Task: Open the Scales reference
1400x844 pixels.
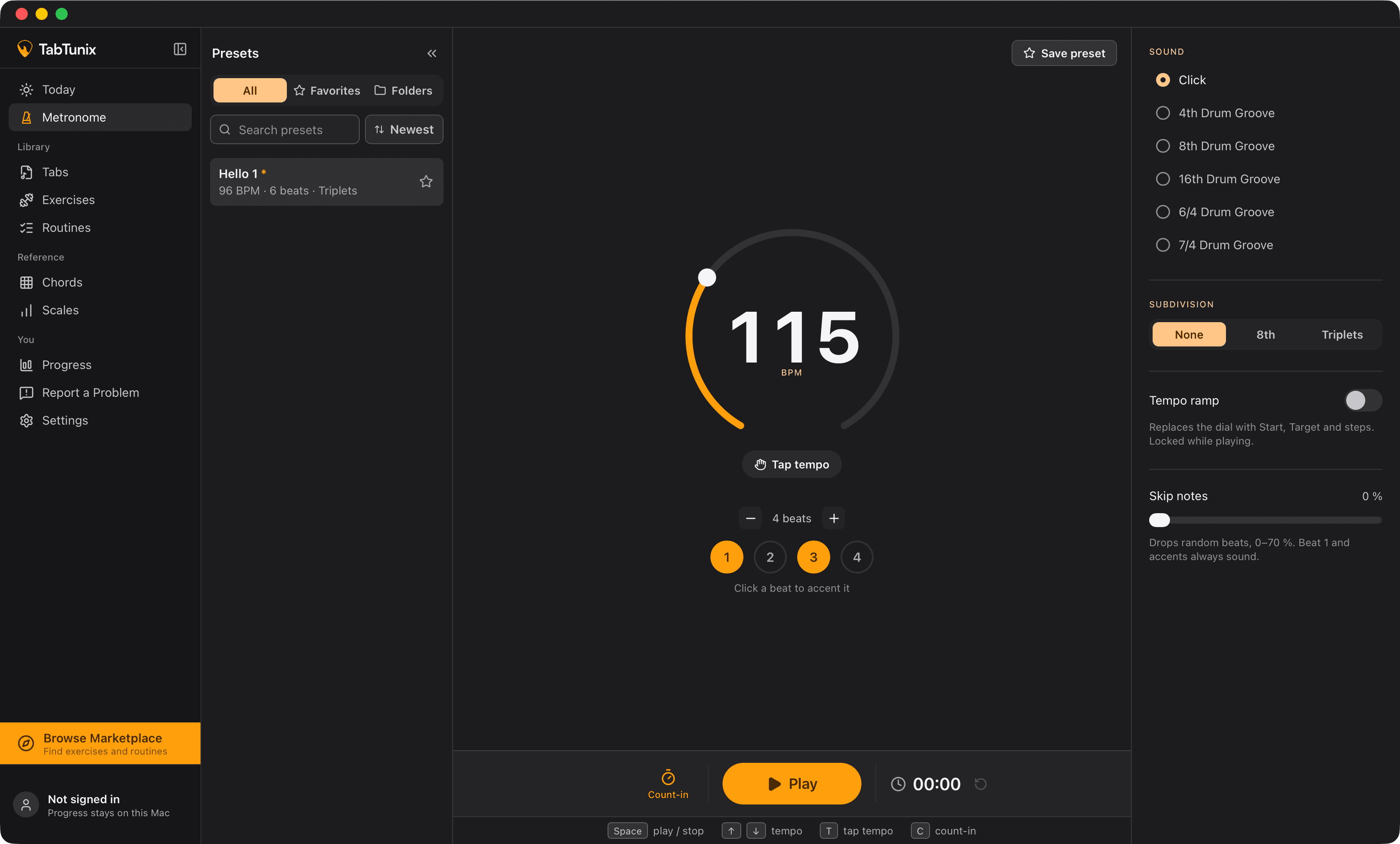Action: 100,310
